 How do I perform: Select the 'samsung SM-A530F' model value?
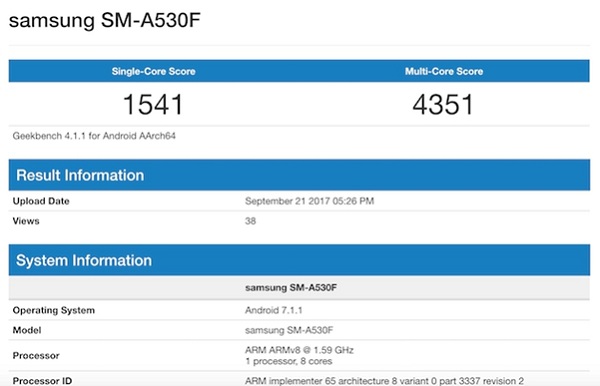pos(289,330)
